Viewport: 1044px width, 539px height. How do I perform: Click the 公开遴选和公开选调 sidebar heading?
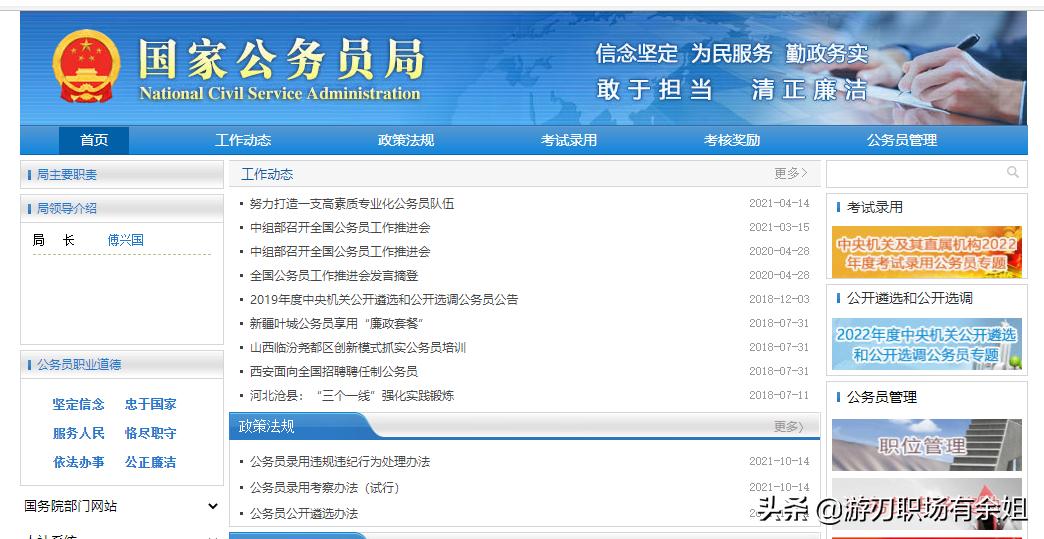tap(910, 298)
